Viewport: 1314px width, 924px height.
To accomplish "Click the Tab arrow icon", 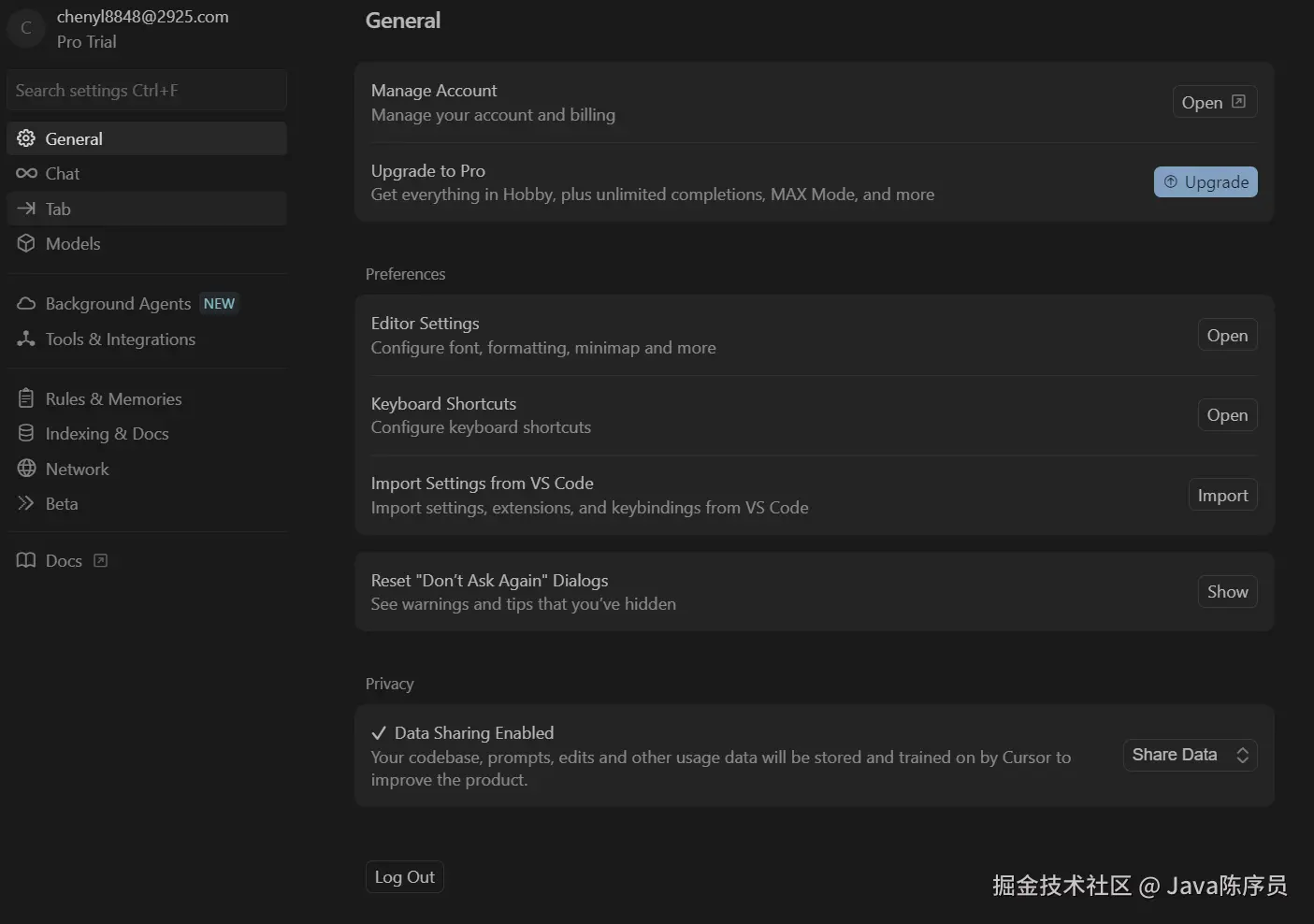I will (x=26, y=209).
